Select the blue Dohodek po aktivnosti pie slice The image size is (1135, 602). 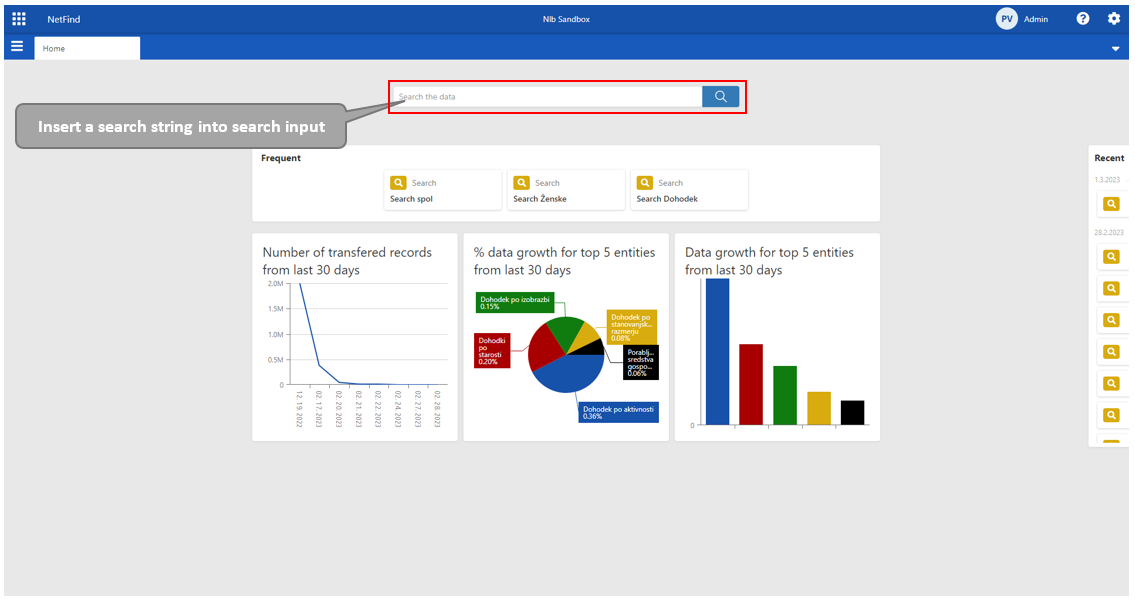tap(570, 374)
